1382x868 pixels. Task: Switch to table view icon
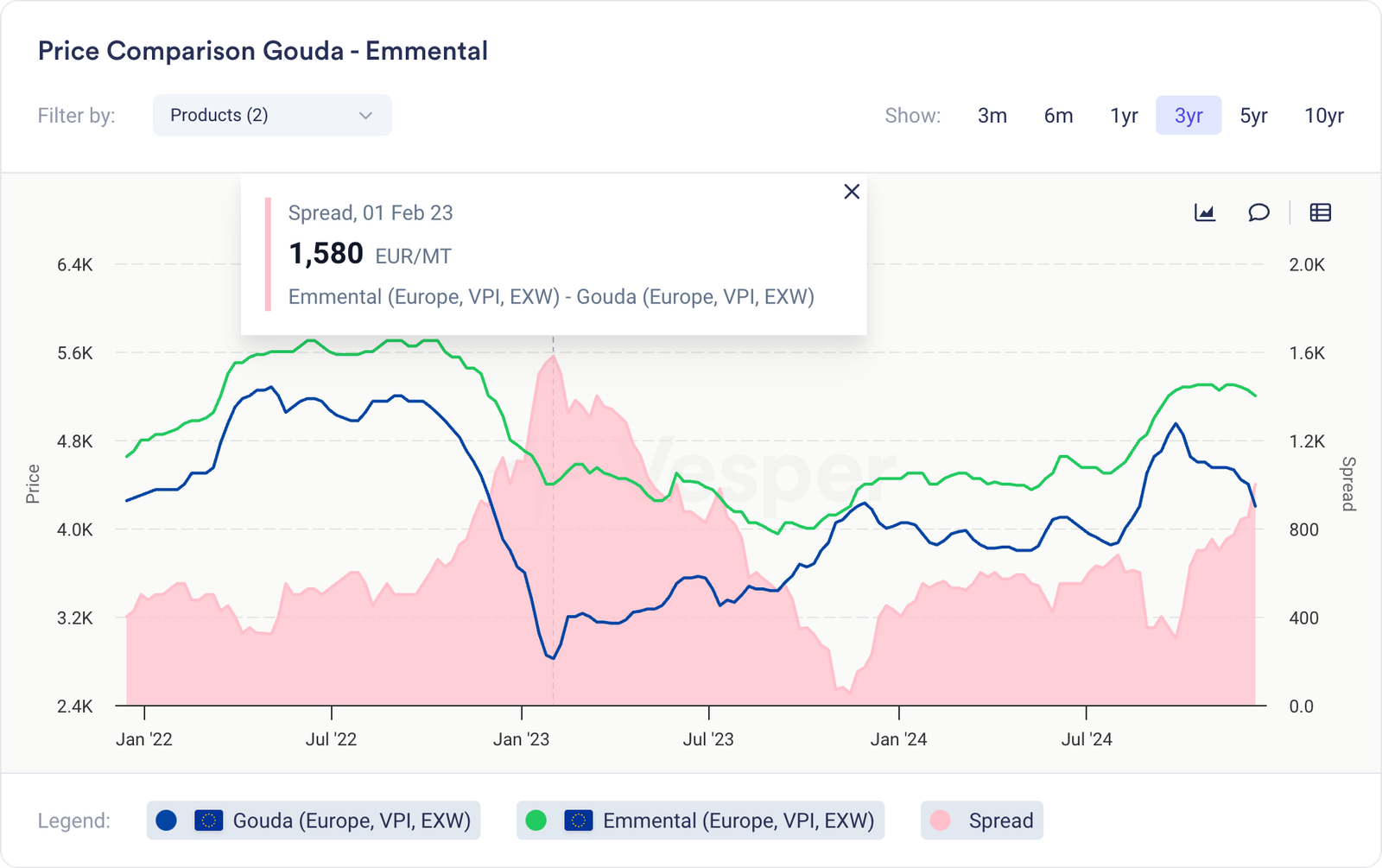[1320, 212]
